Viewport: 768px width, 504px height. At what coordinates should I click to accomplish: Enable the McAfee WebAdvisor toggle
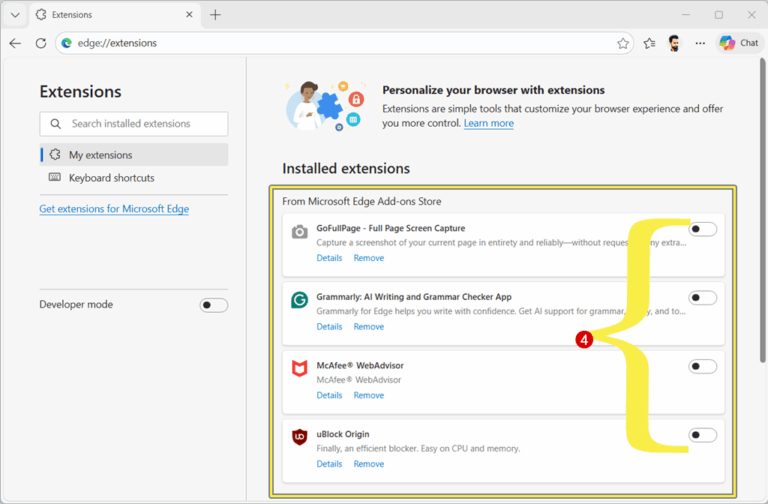[702, 366]
